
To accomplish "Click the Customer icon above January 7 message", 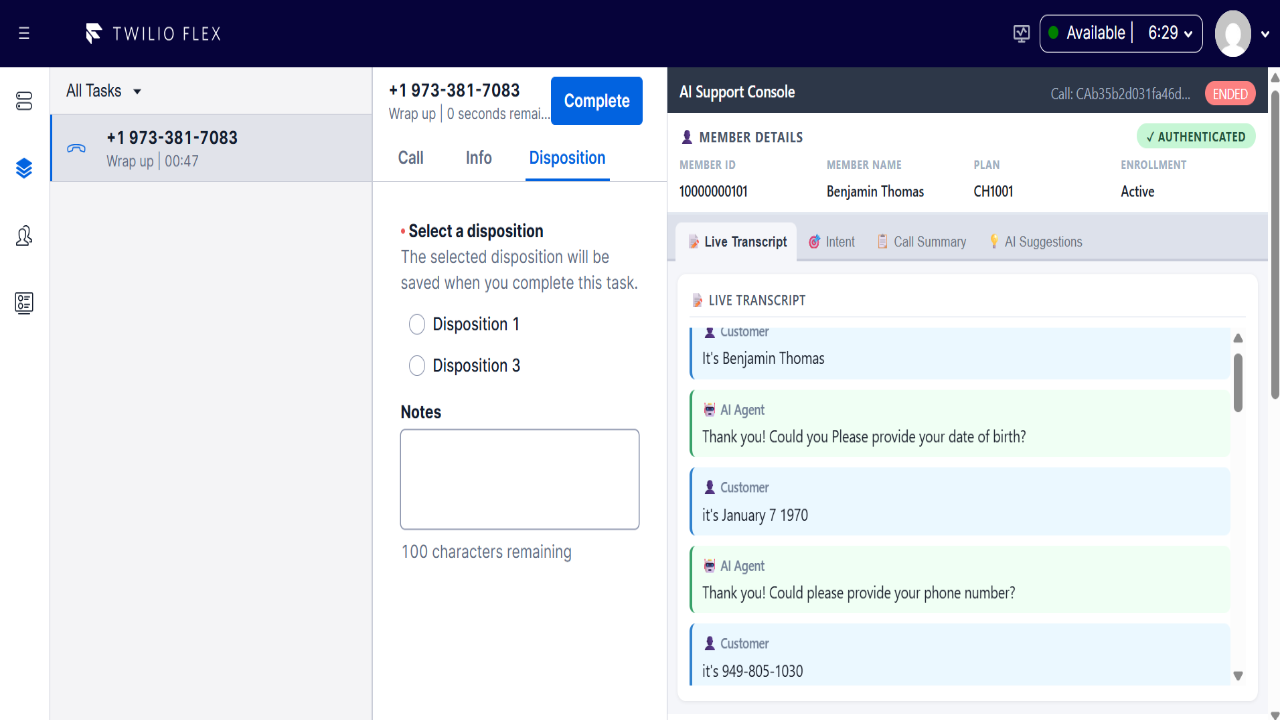I will [x=710, y=488].
